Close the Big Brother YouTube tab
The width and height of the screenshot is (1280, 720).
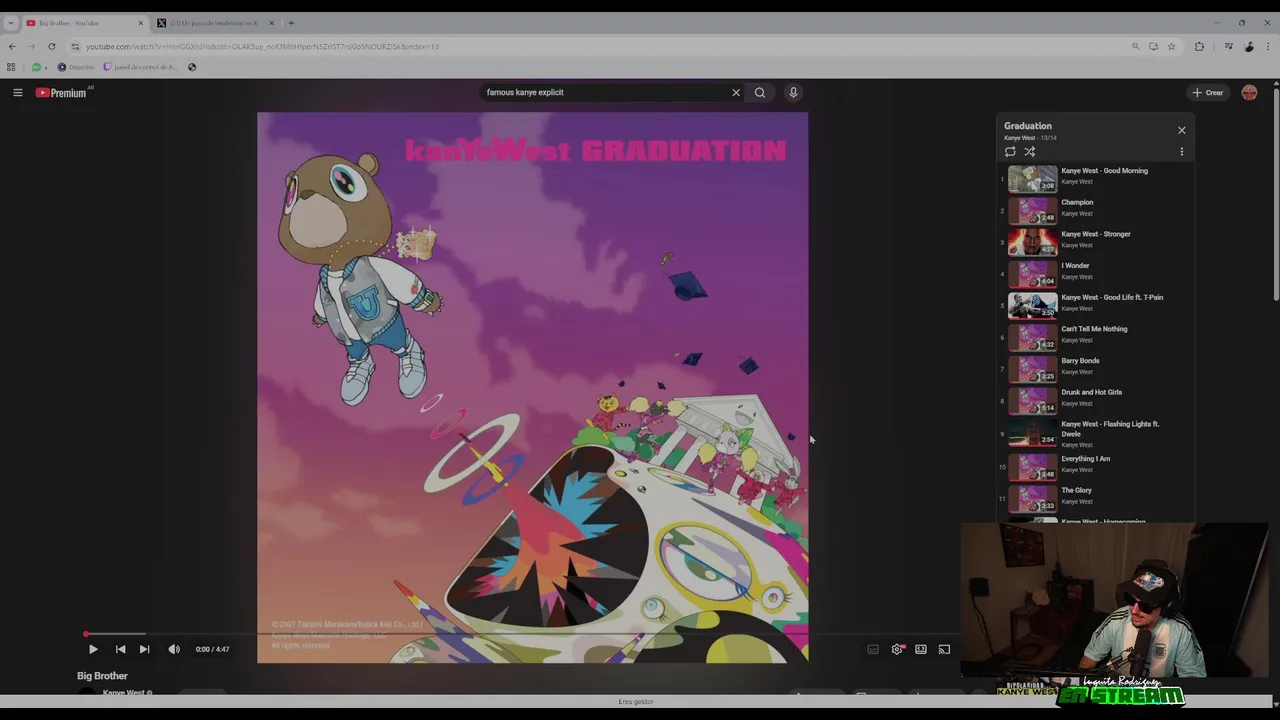[140, 23]
